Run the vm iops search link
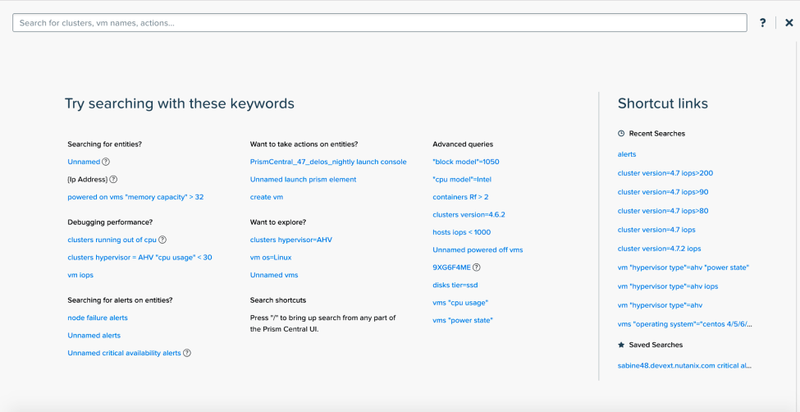Viewport: 800px width, 412px height. tap(80, 275)
